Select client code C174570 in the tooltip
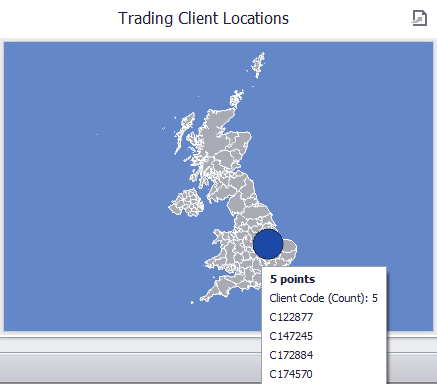Screen dimensions: 437x384 point(291,374)
